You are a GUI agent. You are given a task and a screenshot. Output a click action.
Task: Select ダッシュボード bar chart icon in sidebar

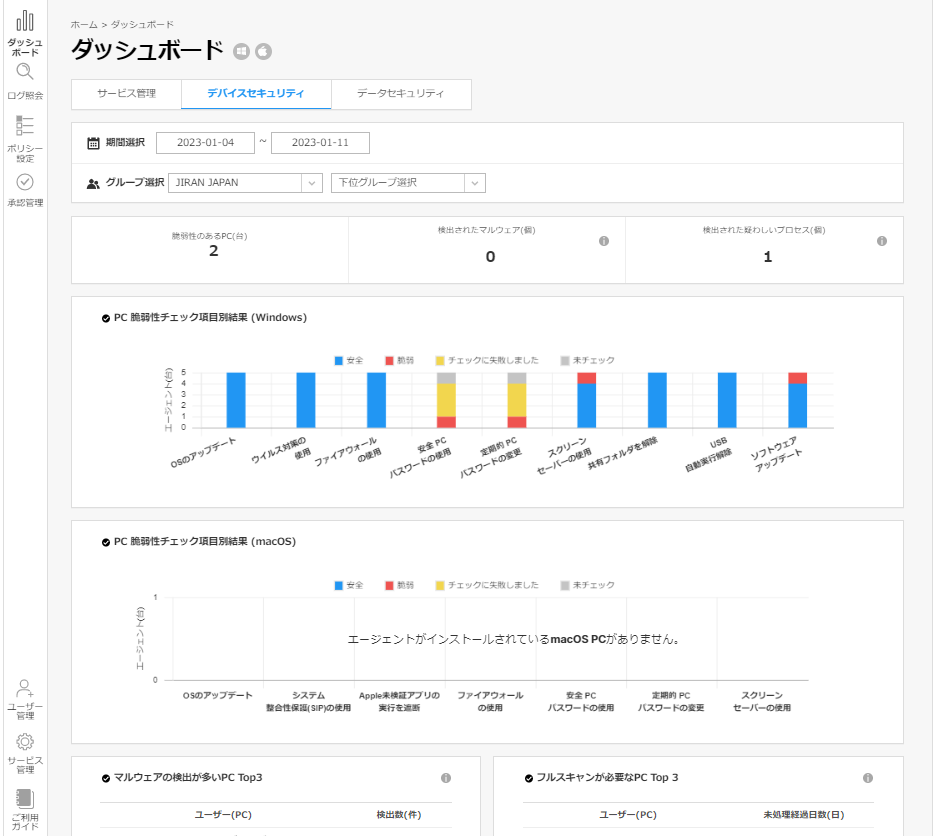click(24, 20)
